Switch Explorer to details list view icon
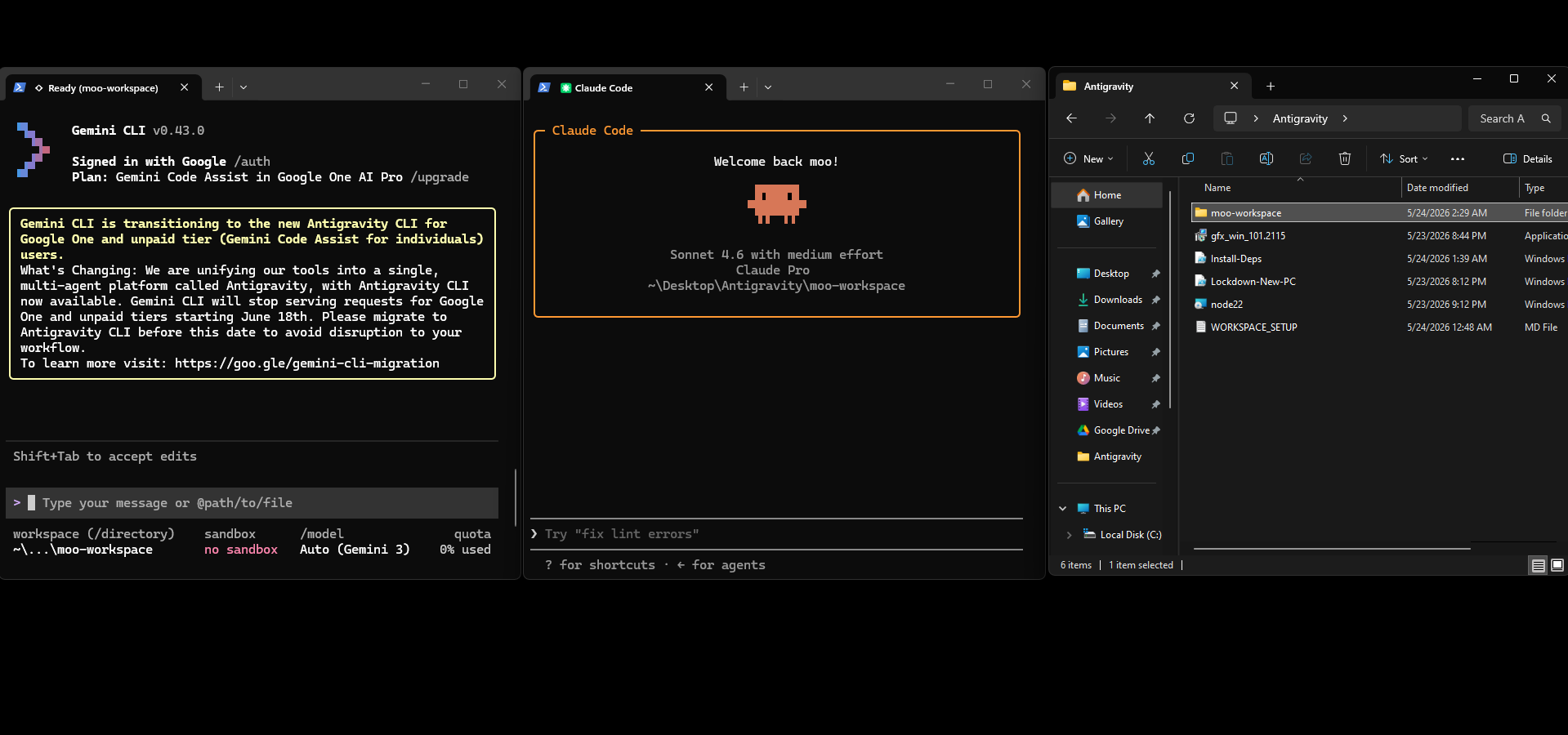Screen dimensions: 1568x735 [x=1538, y=565]
